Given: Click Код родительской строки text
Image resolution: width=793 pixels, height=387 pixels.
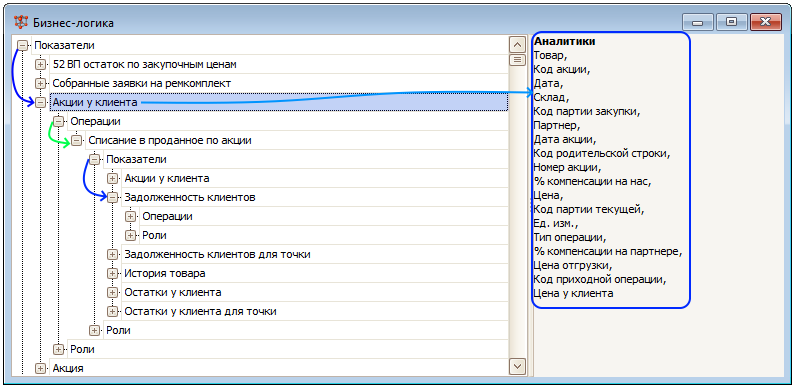Looking at the screenshot, I should 602,153.
